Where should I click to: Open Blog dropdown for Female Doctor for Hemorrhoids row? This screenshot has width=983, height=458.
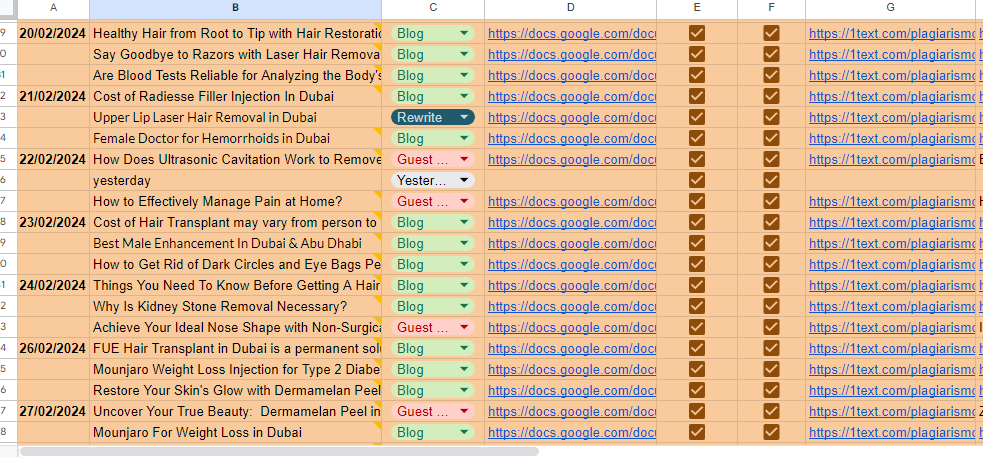(464, 138)
